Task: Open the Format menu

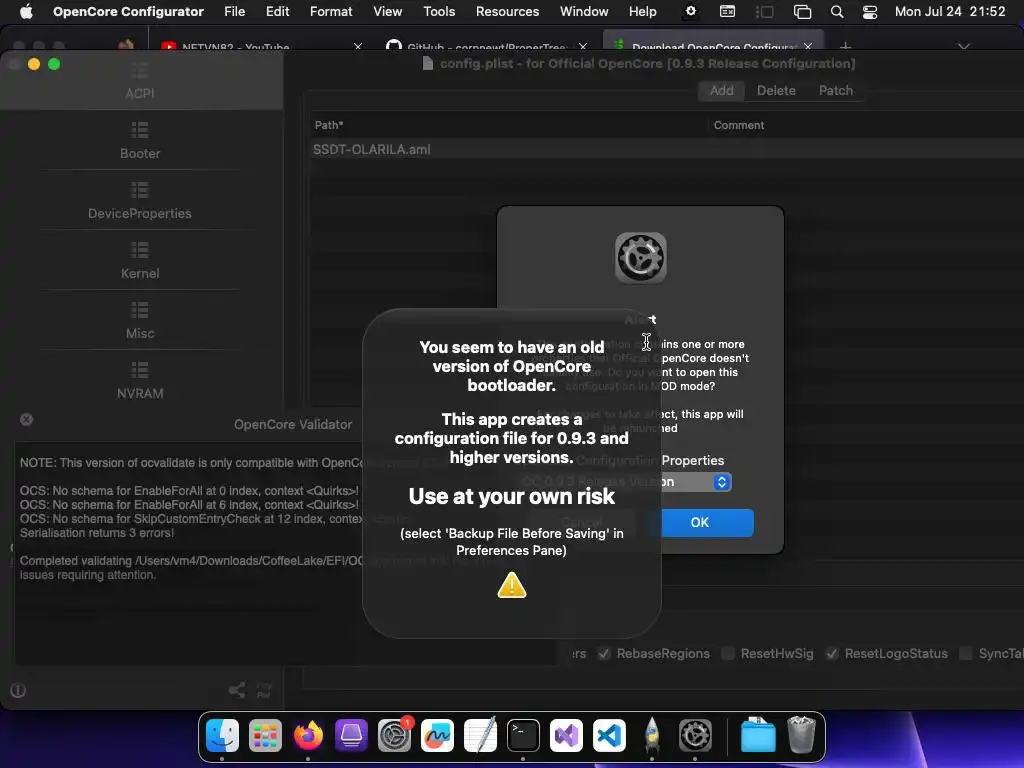Action: (x=331, y=11)
